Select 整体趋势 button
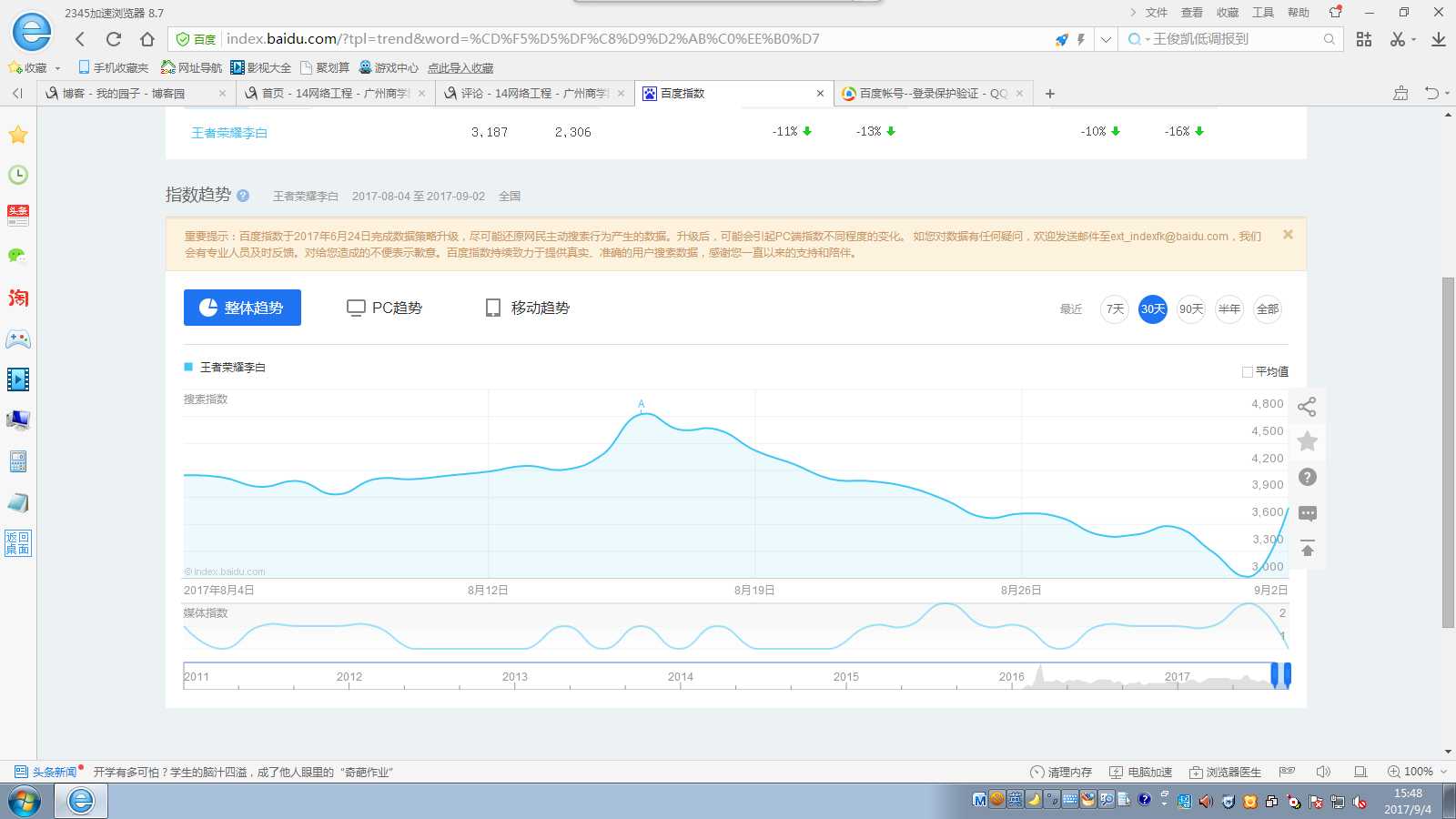 click(x=242, y=308)
